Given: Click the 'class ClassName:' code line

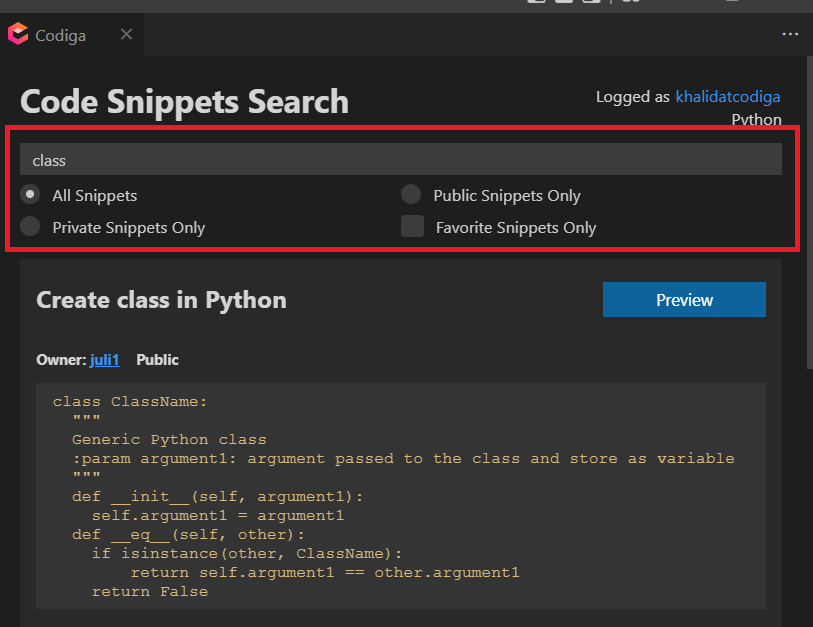Looking at the screenshot, I should tap(130, 402).
